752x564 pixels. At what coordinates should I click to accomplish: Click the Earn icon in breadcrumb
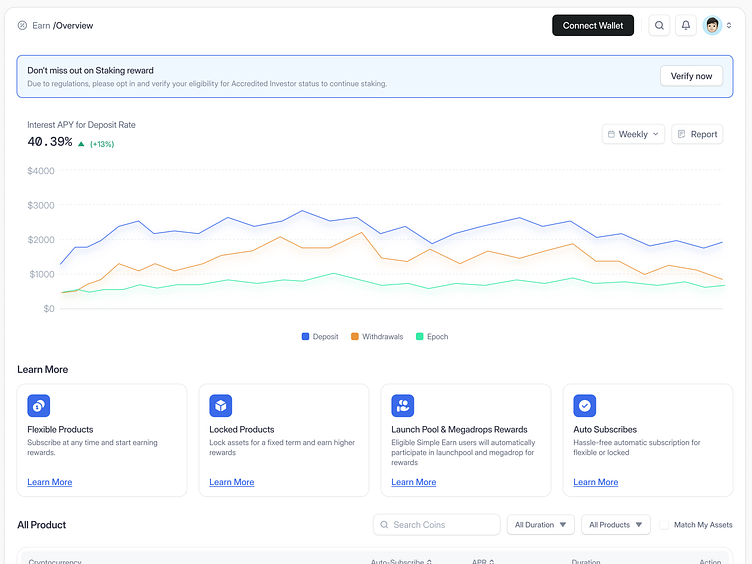[x=23, y=26]
